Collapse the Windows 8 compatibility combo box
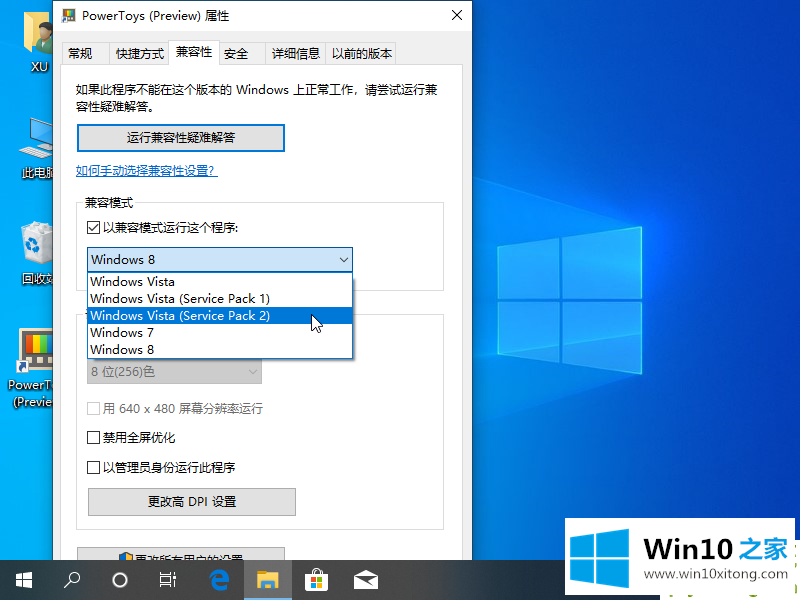800x600 pixels. pyautogui.click(x=219, y=260)
